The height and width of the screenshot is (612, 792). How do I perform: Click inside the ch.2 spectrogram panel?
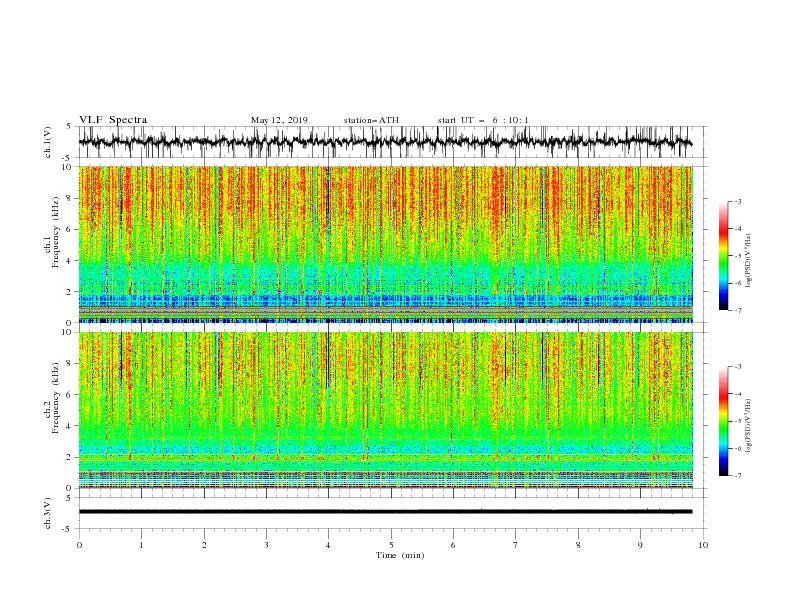point(386,410)
